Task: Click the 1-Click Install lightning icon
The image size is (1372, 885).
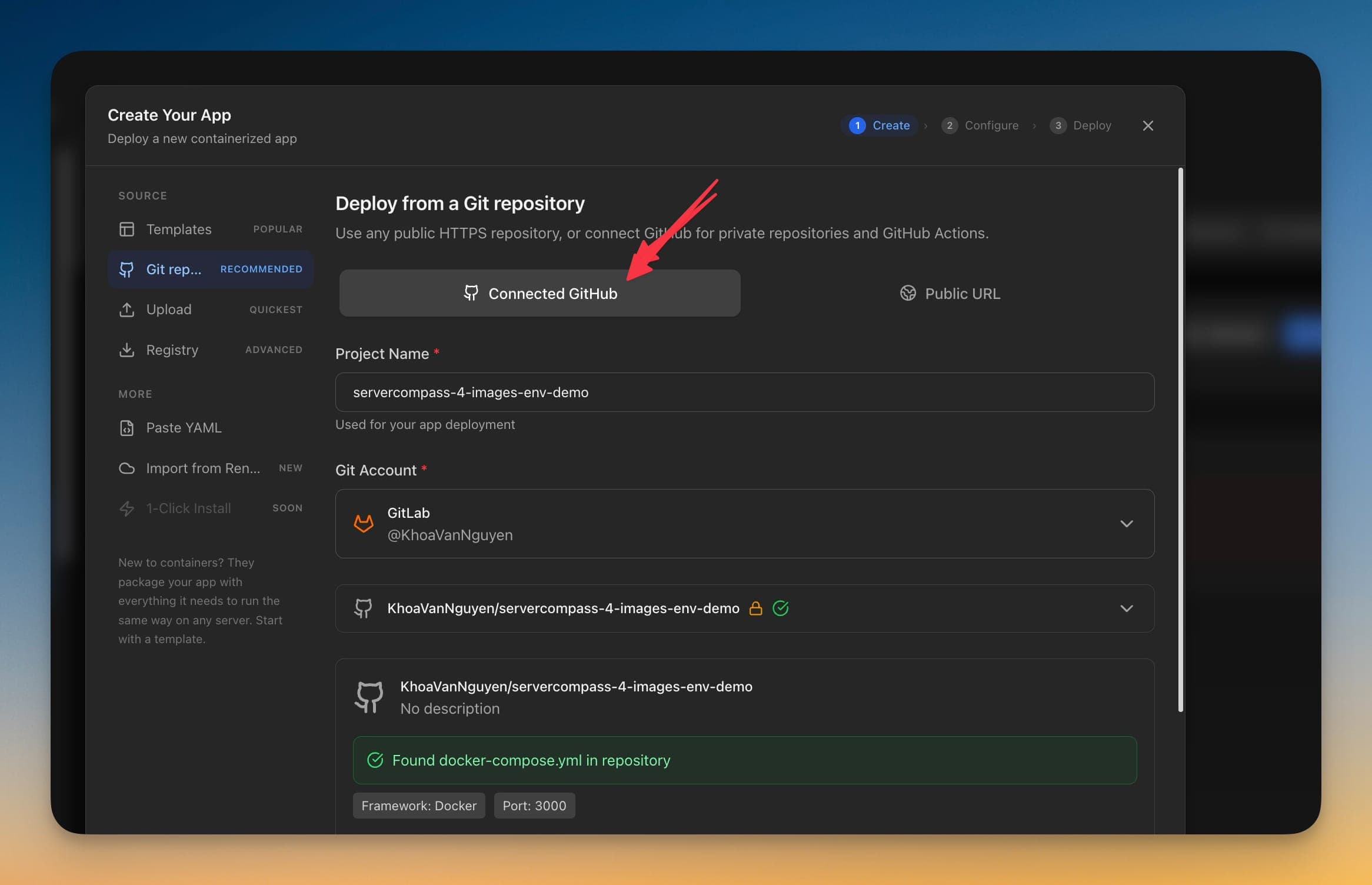Action: pyautogui.click(x=126, y=508)
